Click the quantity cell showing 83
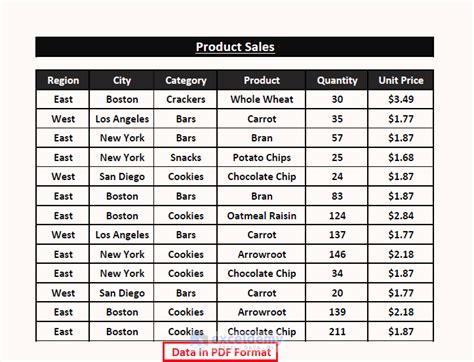The height and width of the screenshot is (362, 474). point(337,196)
